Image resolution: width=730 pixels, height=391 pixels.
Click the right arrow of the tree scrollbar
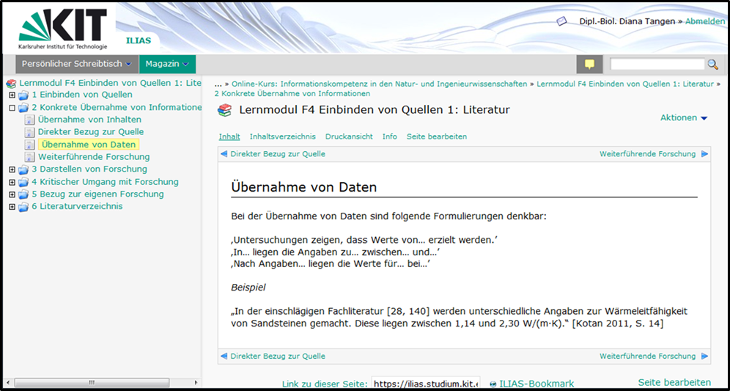196,382
